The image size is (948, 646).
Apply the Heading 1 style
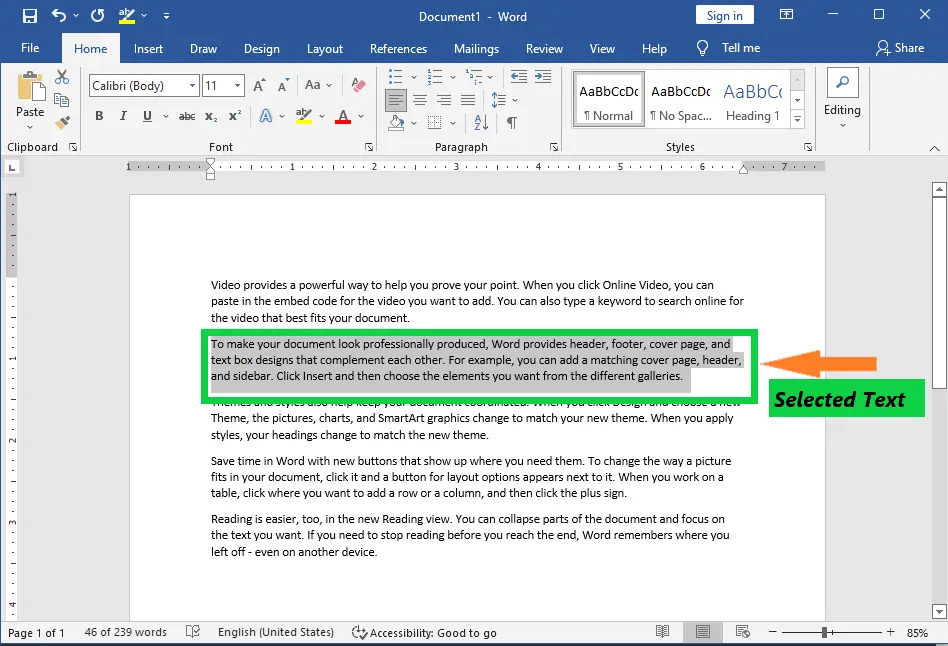pyautogui.click(x=752, y=98)
